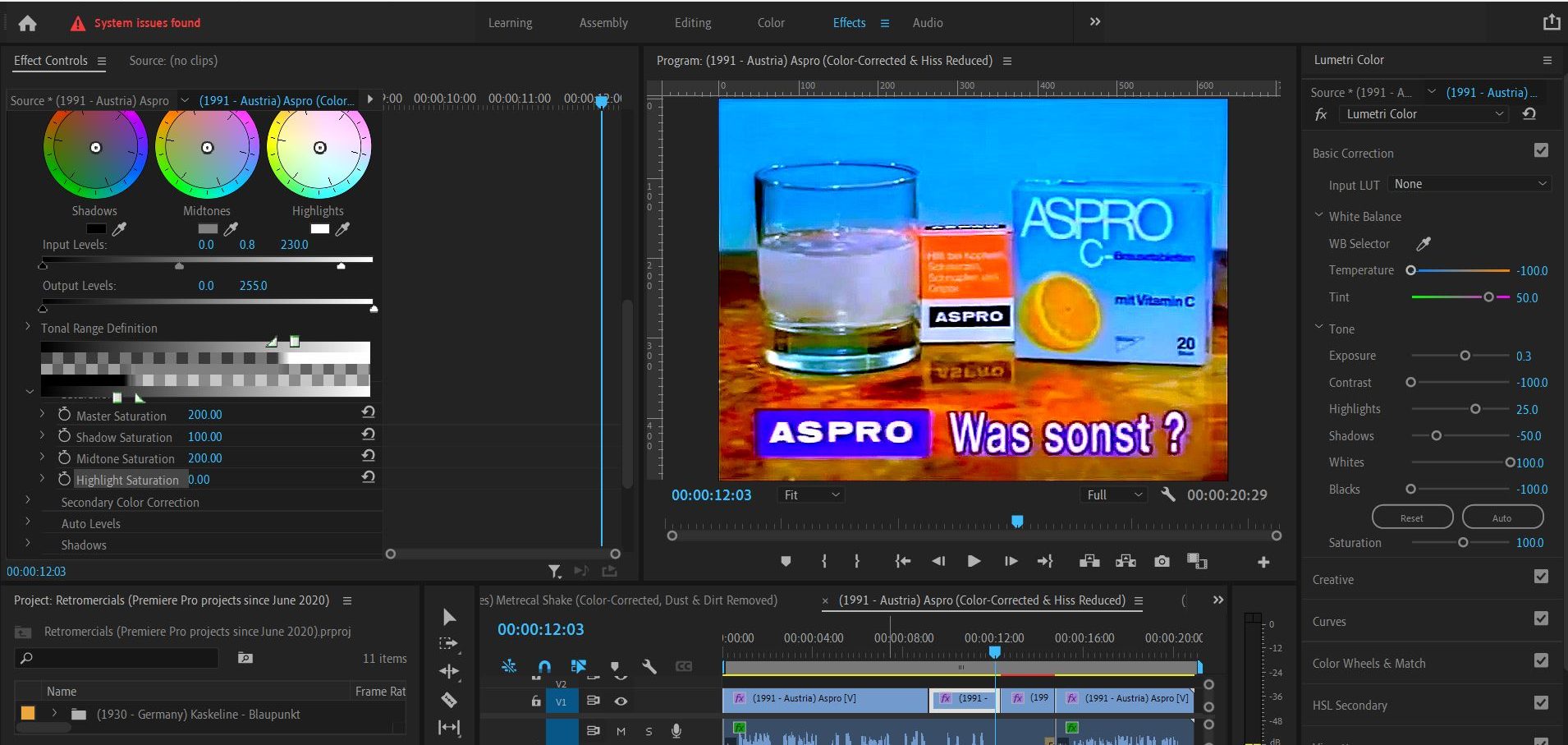
Task: Reset the Lumetri Color effect
Action: coord(1529,114)
